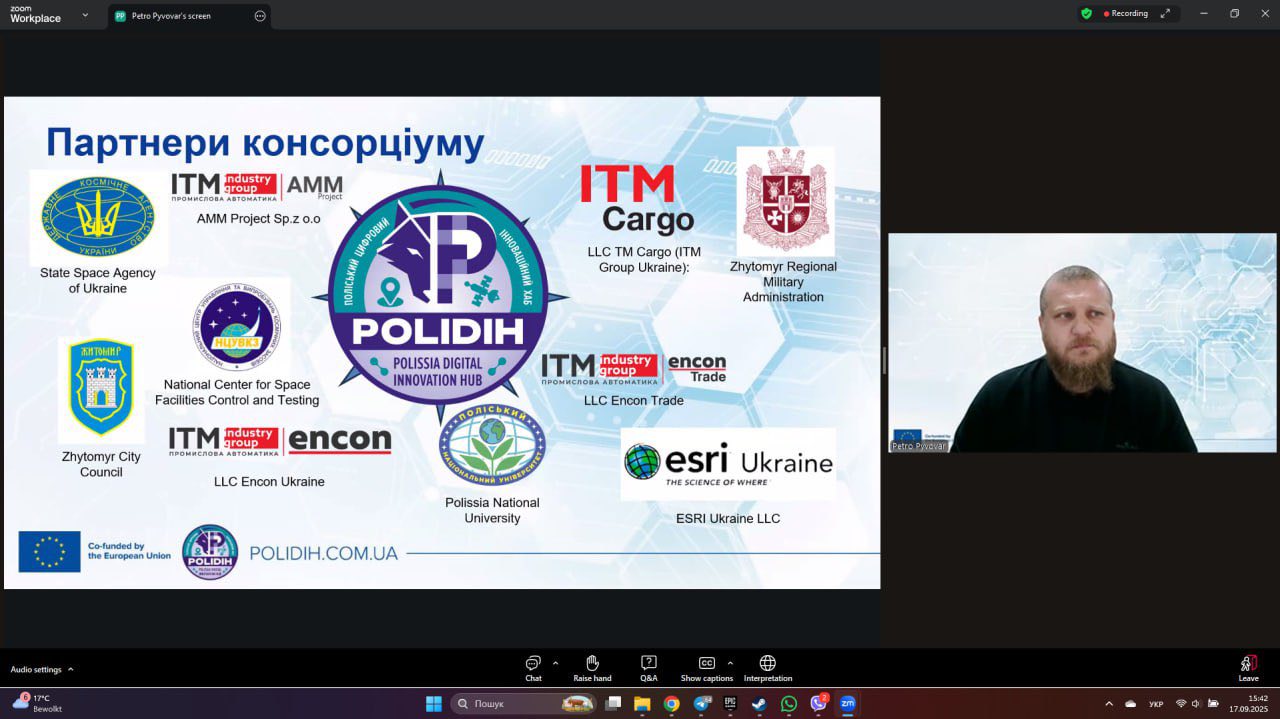Screen dimensions: 1280x719
Task: Turn on Show captions
Action: pos(706,667)
